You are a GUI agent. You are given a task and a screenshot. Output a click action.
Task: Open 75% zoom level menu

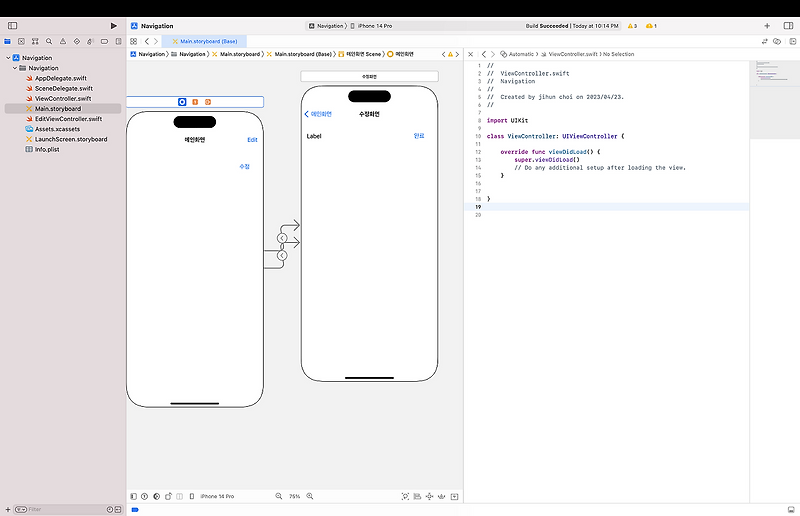click(294, 496)
